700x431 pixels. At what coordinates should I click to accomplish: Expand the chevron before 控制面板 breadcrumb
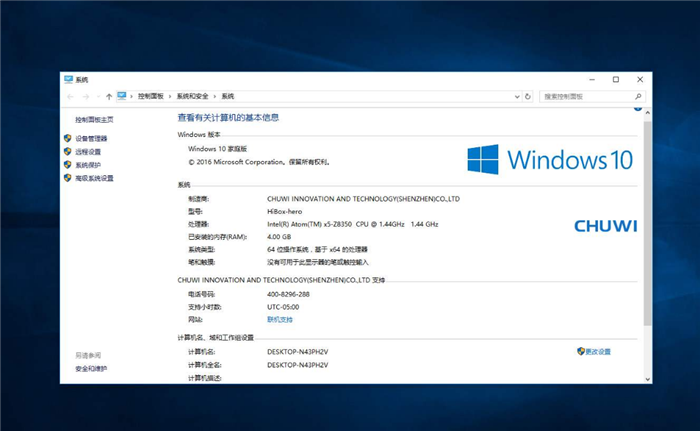click(131, 96)
